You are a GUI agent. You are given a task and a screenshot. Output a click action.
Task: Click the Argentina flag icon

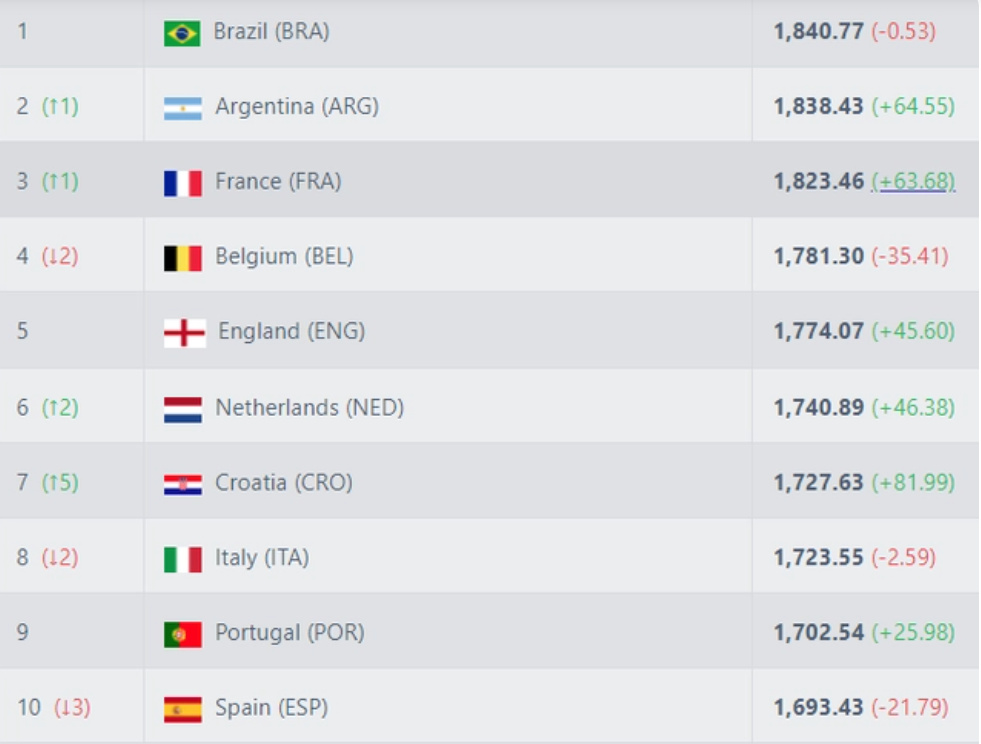coord(183,108)
